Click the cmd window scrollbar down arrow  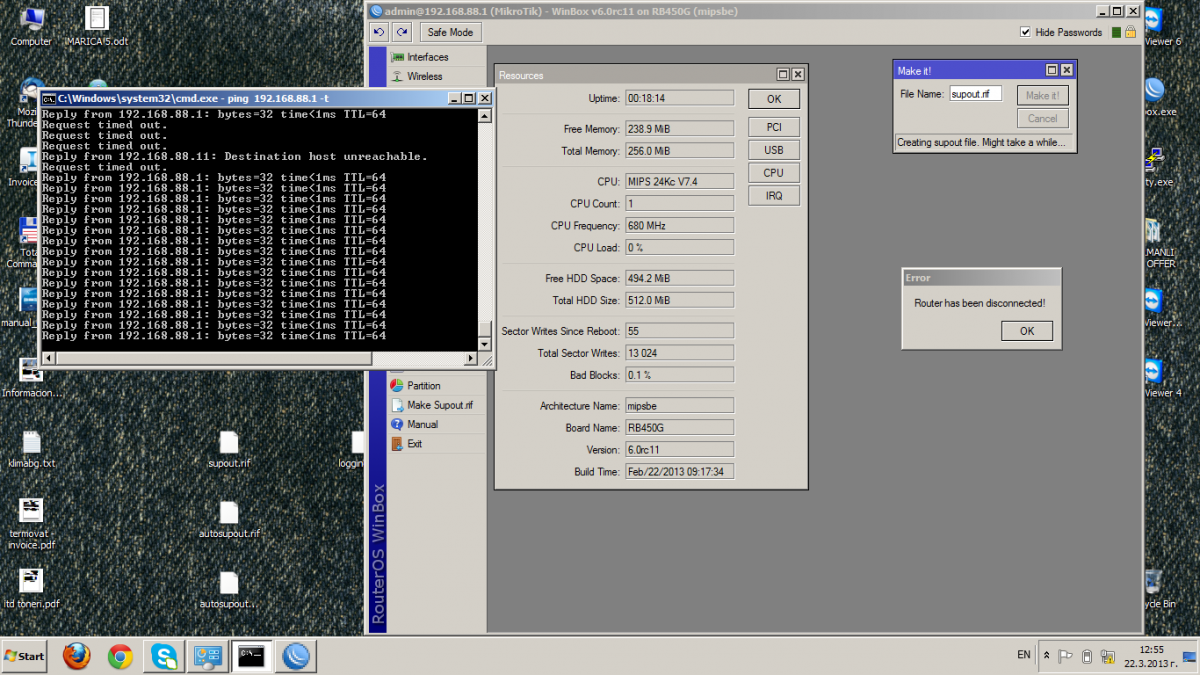486,344
